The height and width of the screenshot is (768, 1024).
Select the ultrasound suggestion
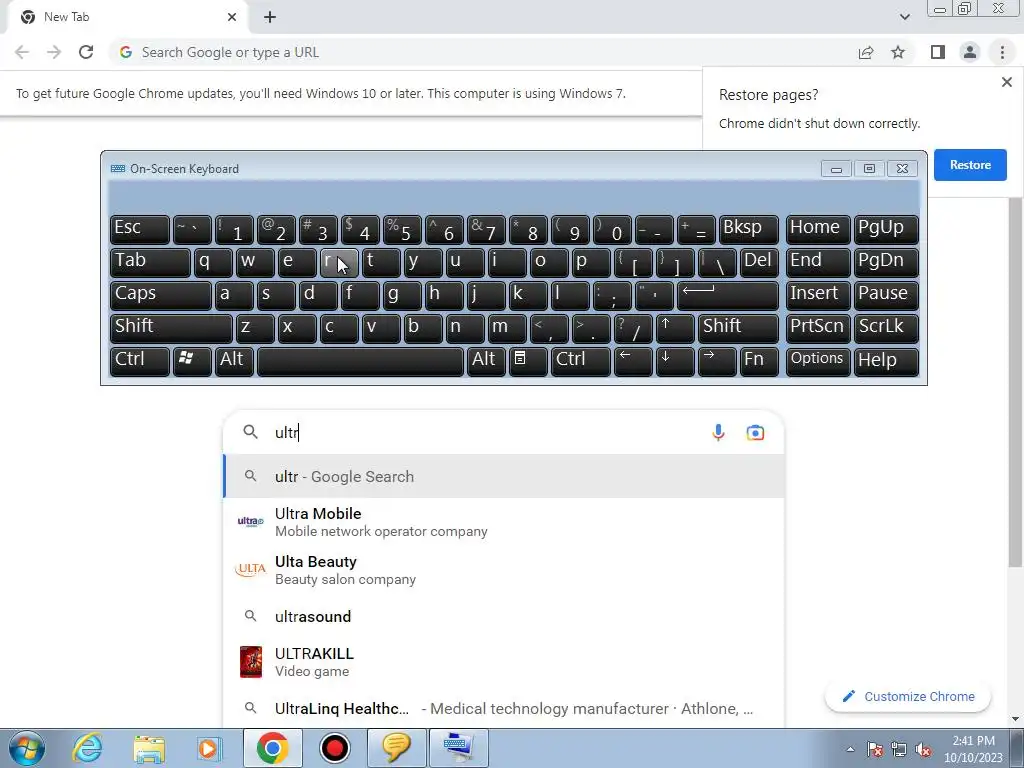coord(503,616)
